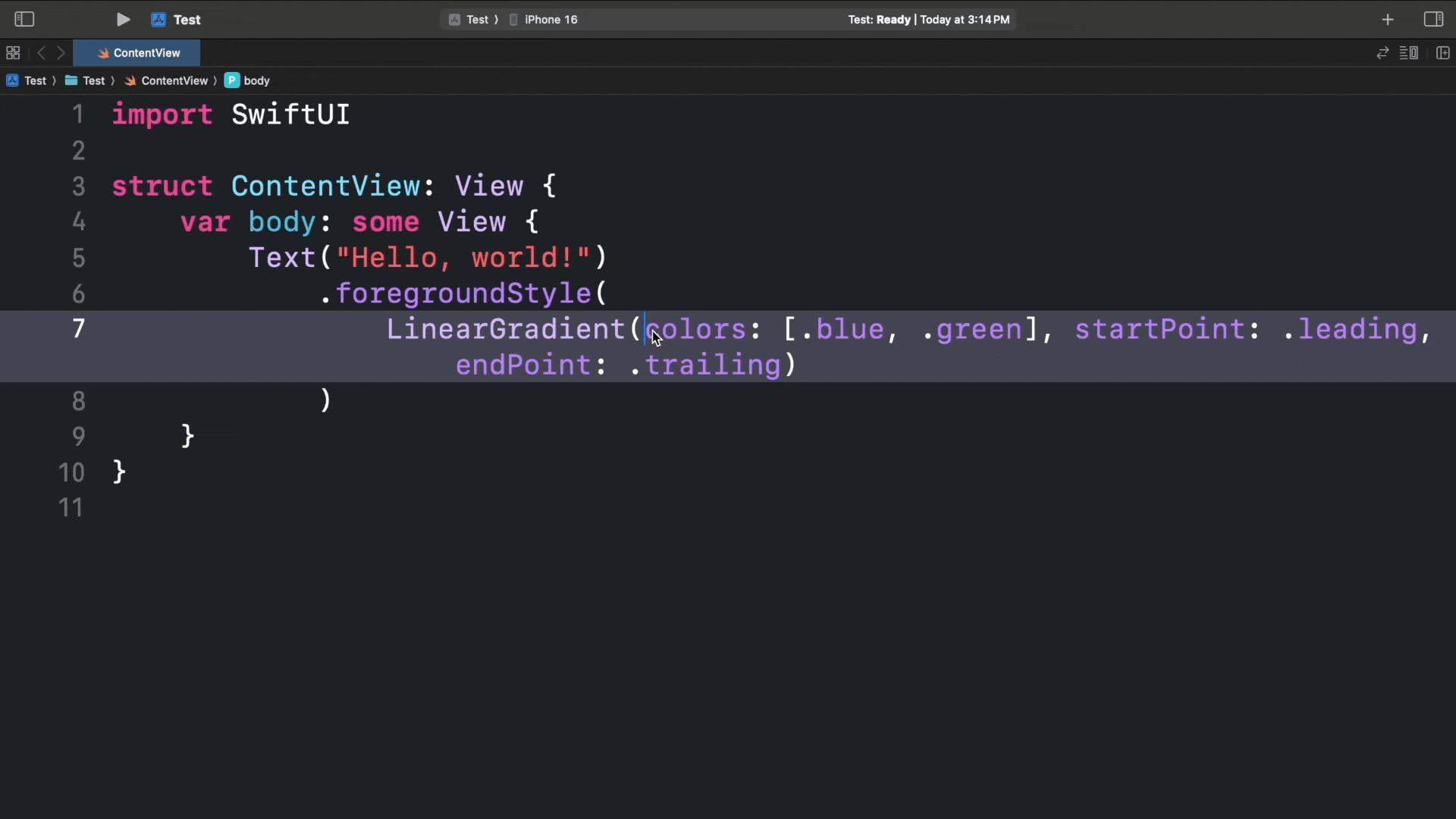Open editor options minimap menu

tap(1409, 53)
